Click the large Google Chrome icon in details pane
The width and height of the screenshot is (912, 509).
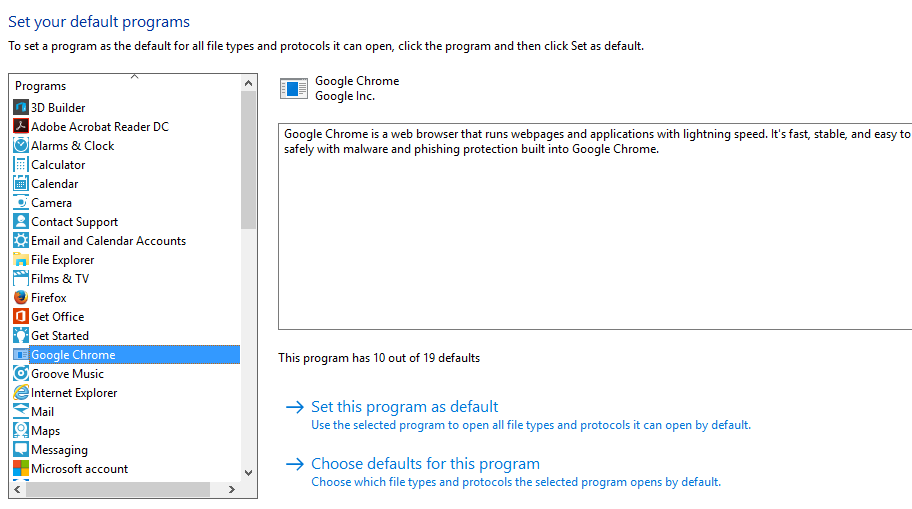tap(294, 88)
